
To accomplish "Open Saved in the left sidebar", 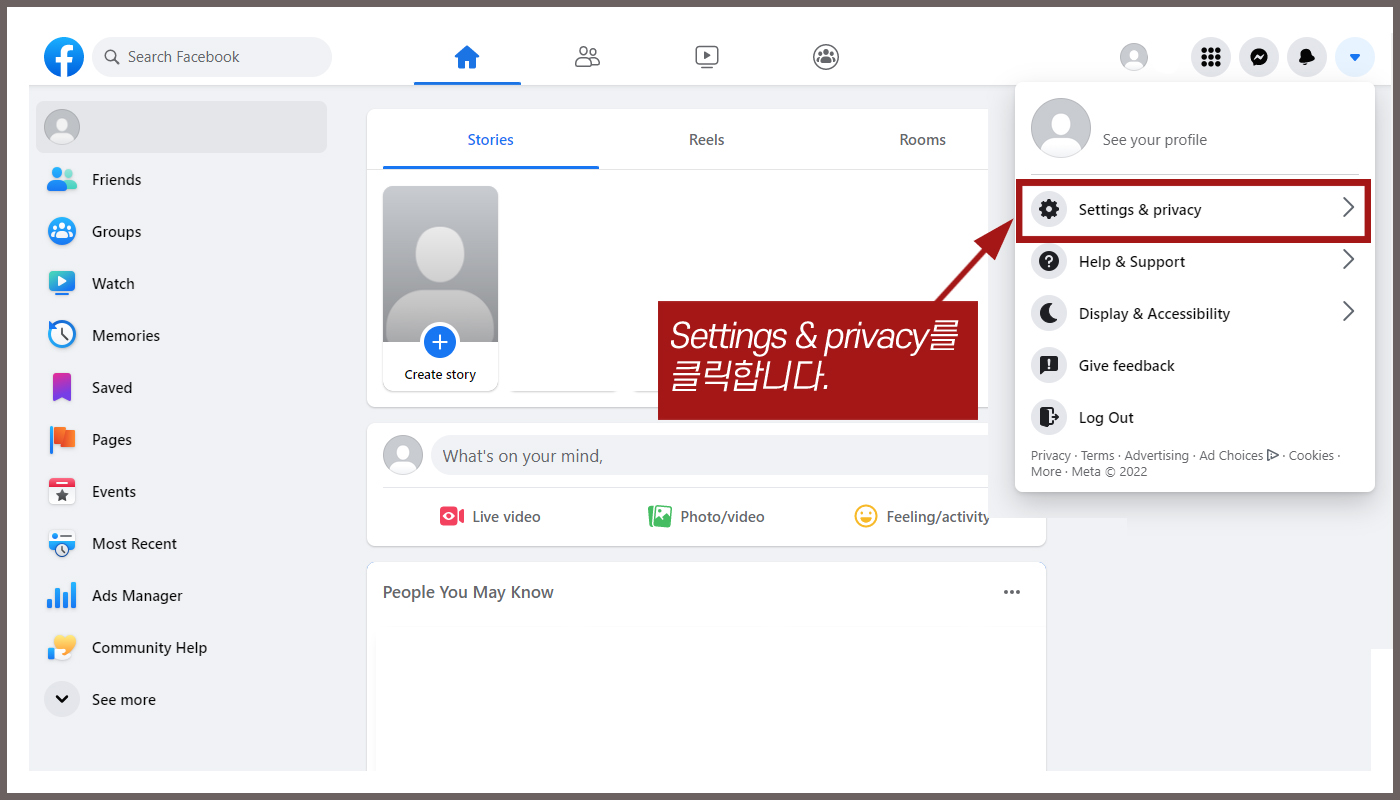I will (x=182, y=388).
